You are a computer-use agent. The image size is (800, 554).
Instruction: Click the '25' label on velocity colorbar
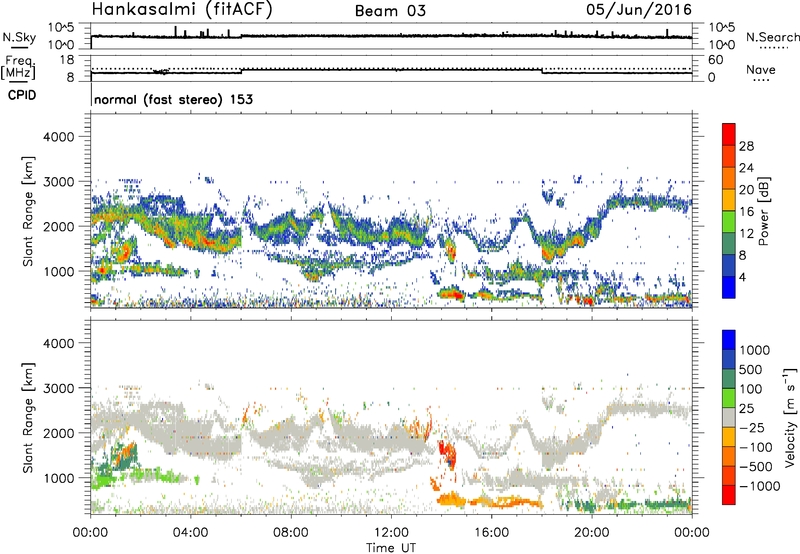(747, 409)
